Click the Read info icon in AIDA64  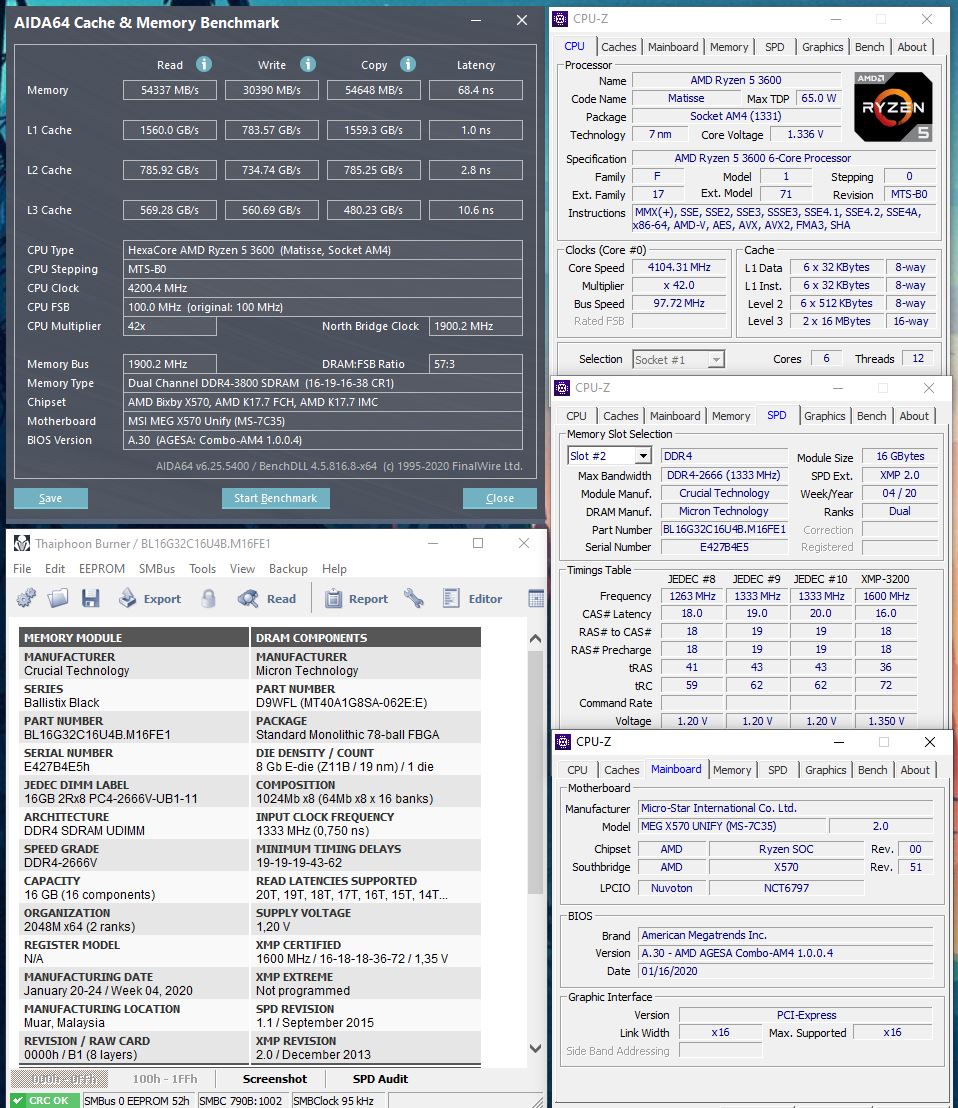[203, 64]
